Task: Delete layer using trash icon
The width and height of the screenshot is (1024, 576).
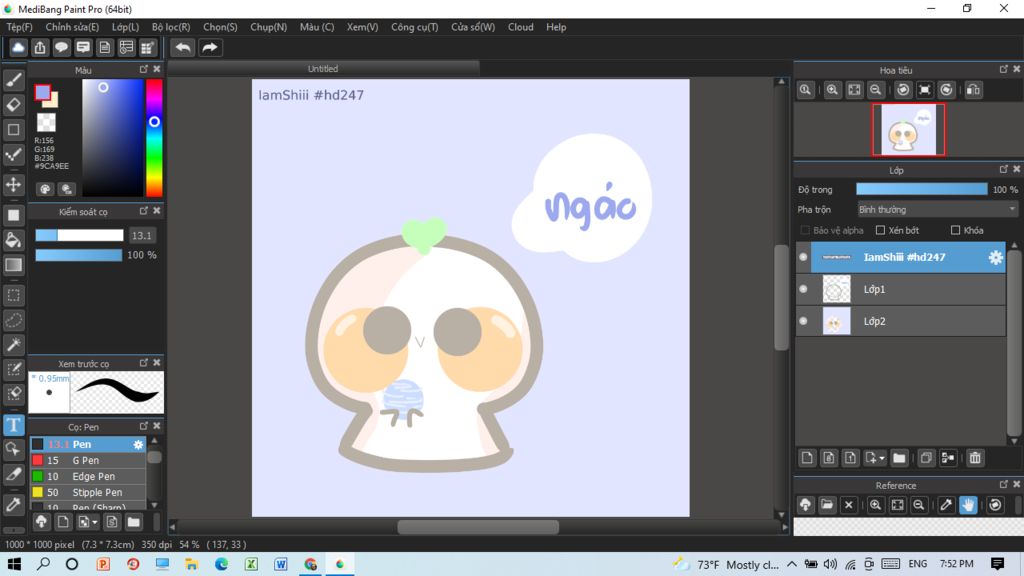Action: tap(975, 458)
